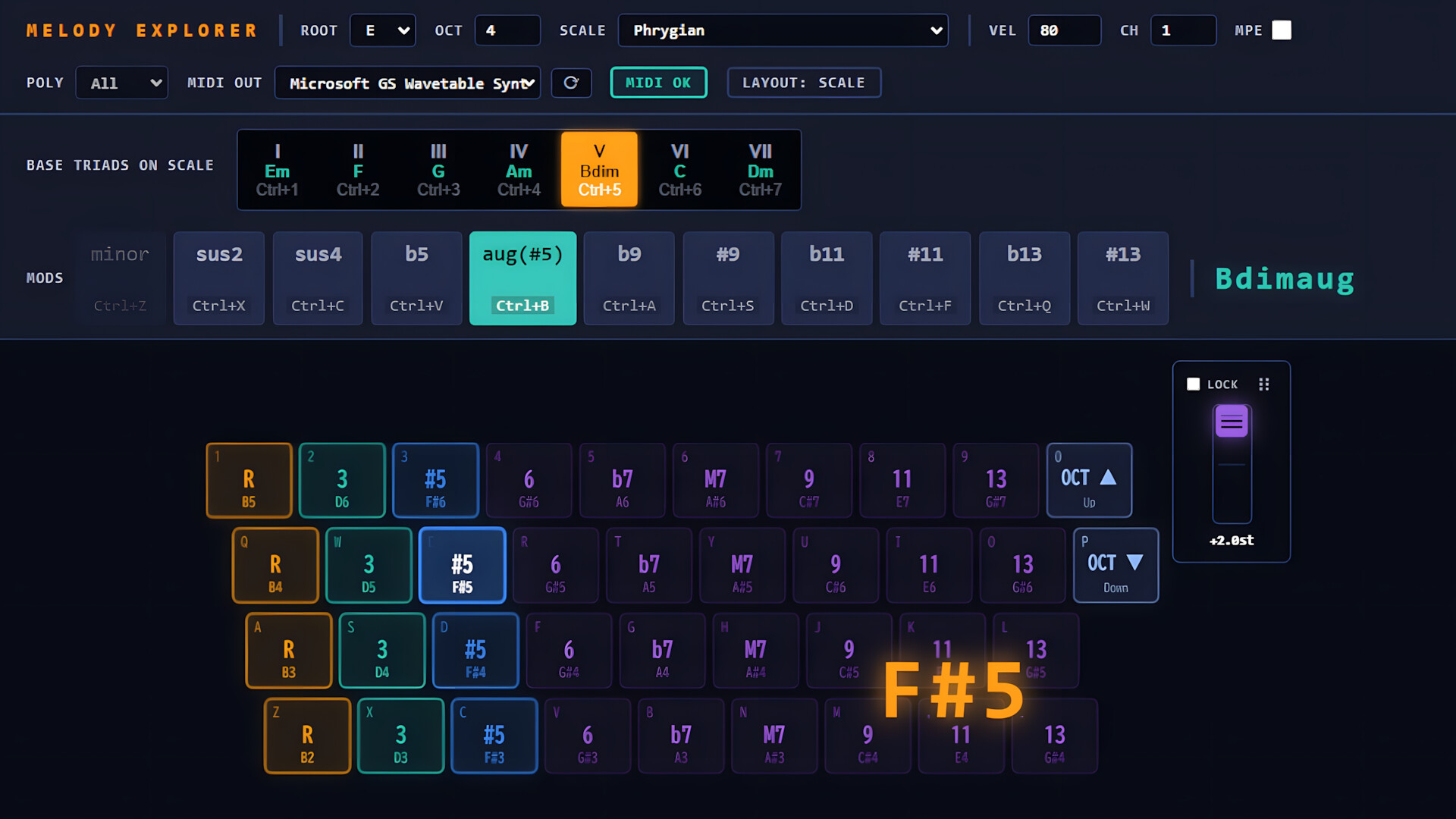Select the II F triad tab
This screenshot has height=819, width=1456.
click(x=358, y=170)
